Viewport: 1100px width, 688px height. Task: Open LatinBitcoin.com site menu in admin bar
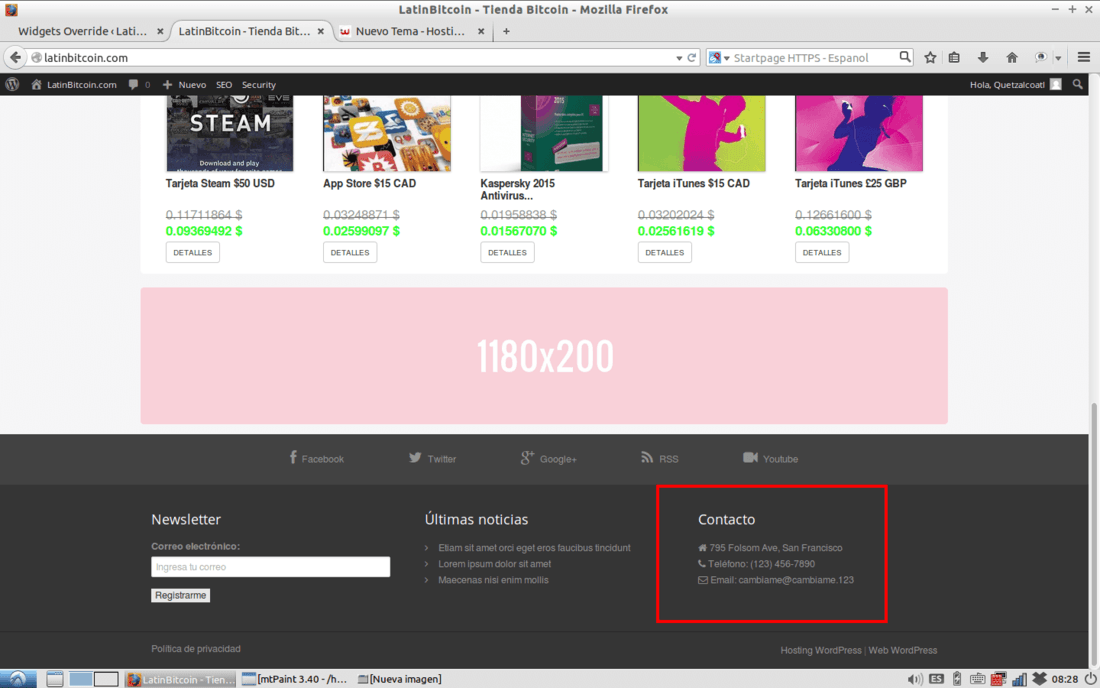tap(74, 84)
